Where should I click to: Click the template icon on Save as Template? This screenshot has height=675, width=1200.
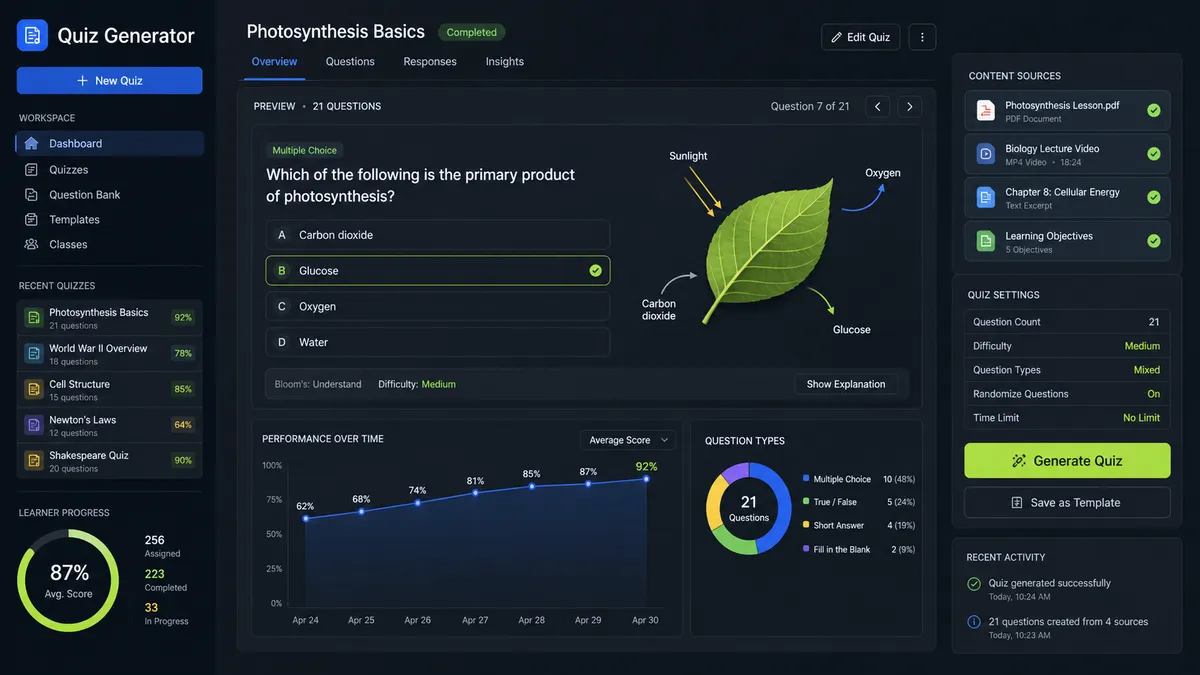(1017, 503)
